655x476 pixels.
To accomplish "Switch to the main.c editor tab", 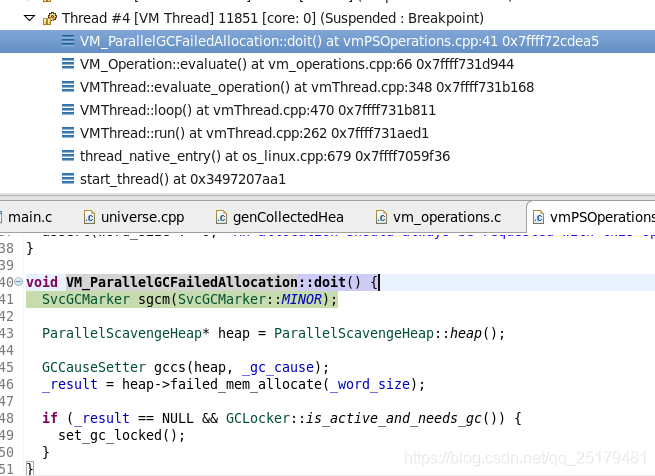I will pos(30,217).
